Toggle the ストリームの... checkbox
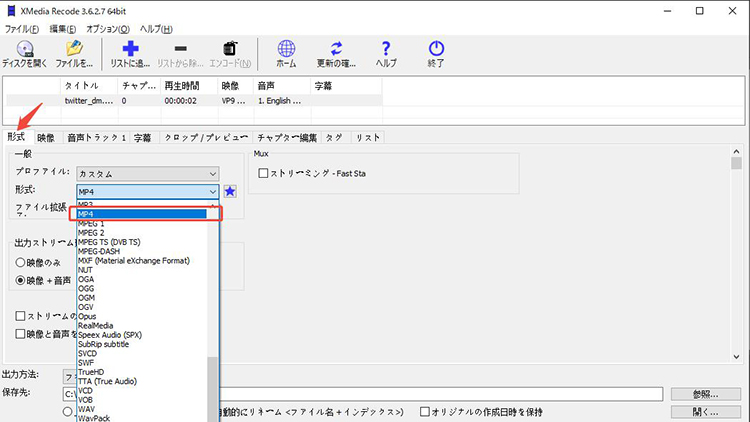The width and height of the screenshot is (750, 422). pos(20,316)
